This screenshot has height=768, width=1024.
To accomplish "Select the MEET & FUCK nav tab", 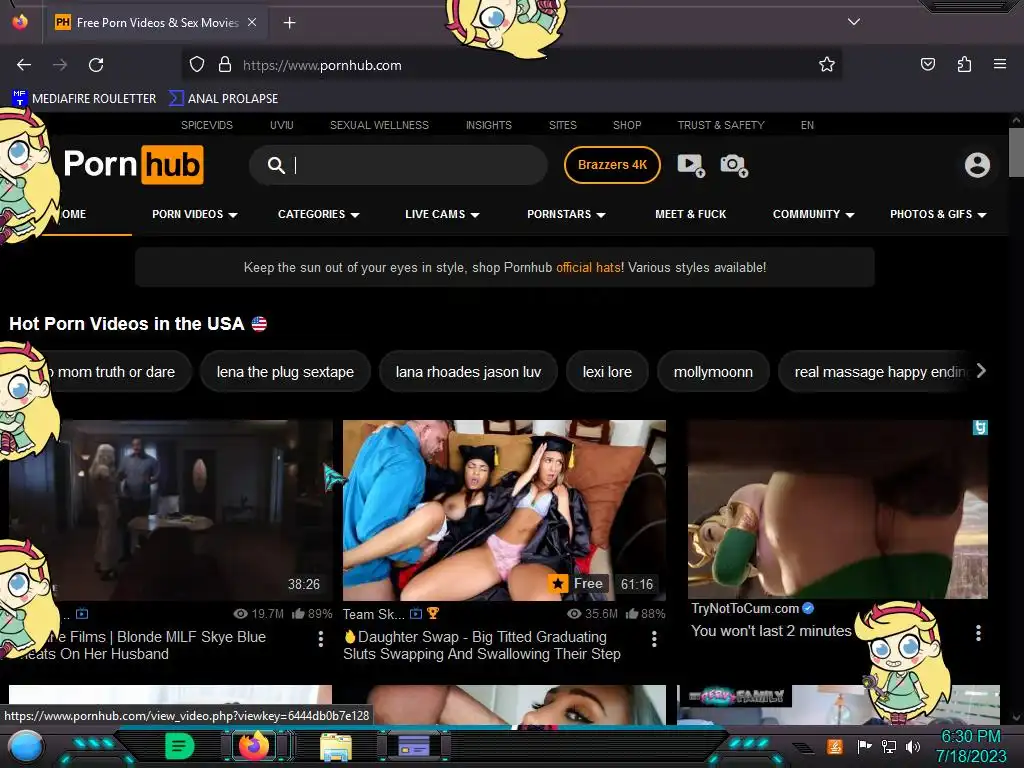I will coord(690,214).
